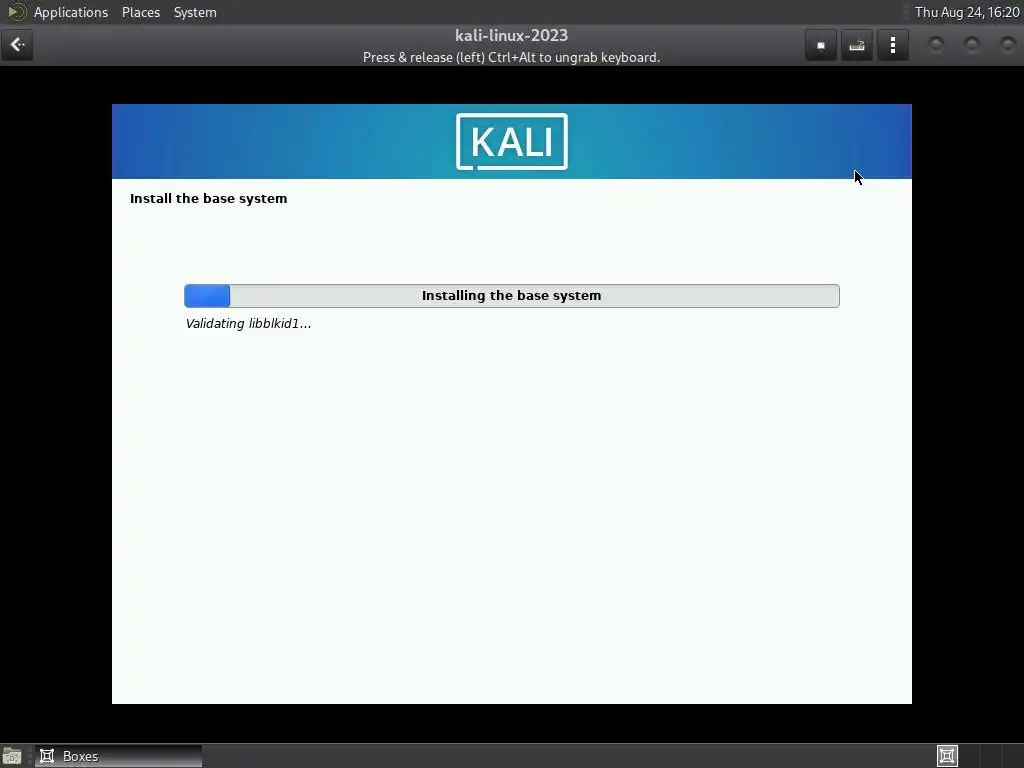The image size is (1024, 768).
Task: Click the show desktop icon in bottom panel
Action: (x=12, y=756)
